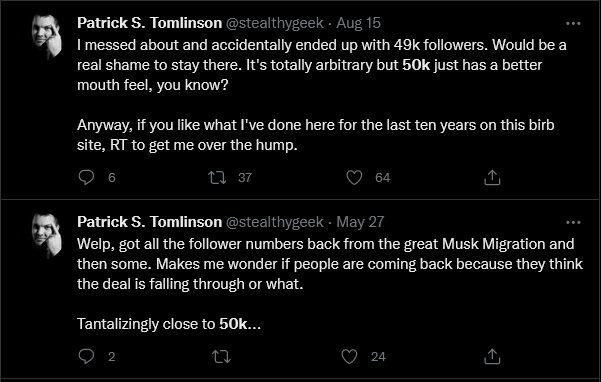Open more options on the May 27 tweet

[x=573, y=222]
